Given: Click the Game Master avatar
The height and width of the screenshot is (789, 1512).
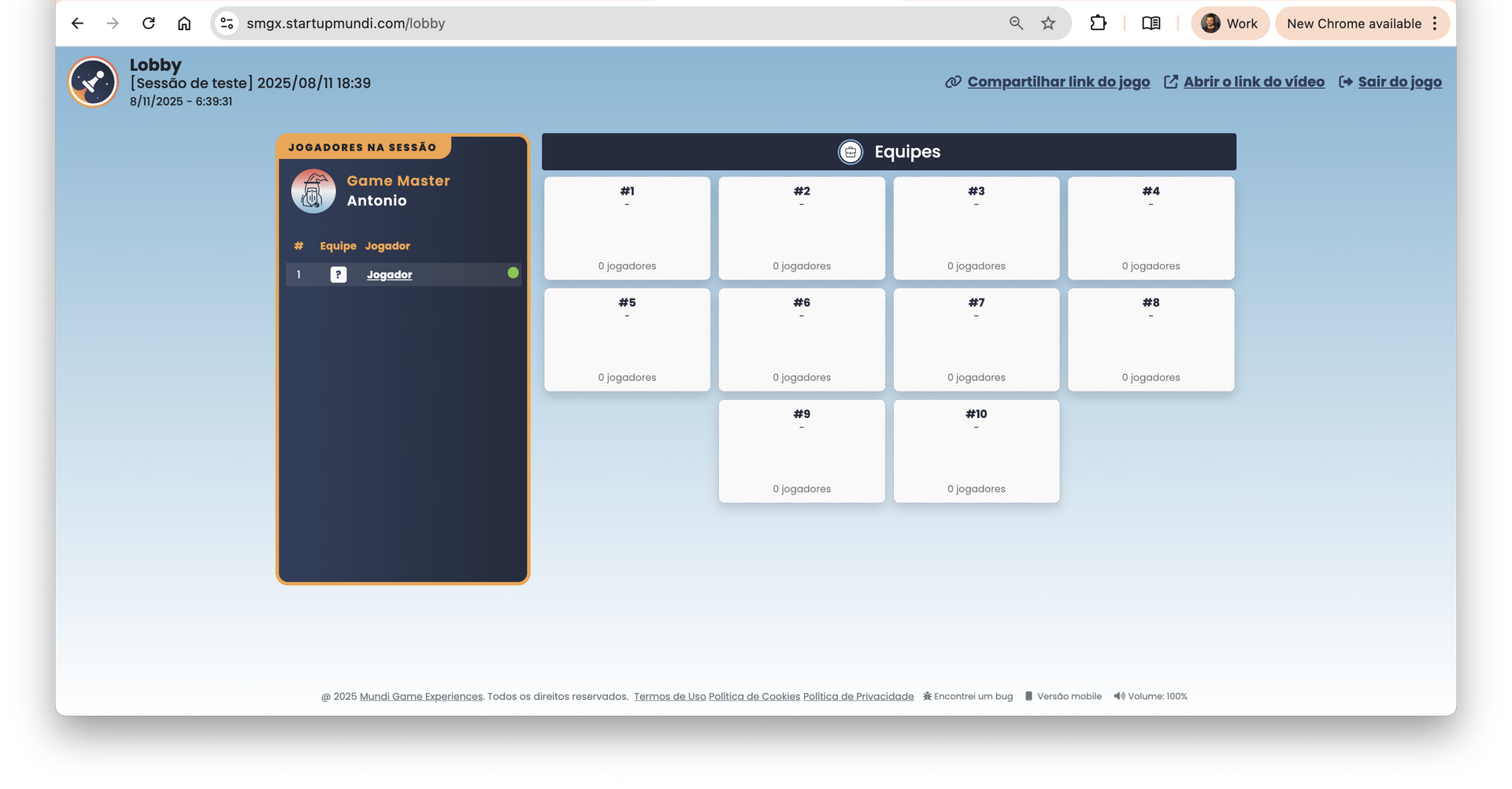Looking at the screenshot, I should coord(313,191).
